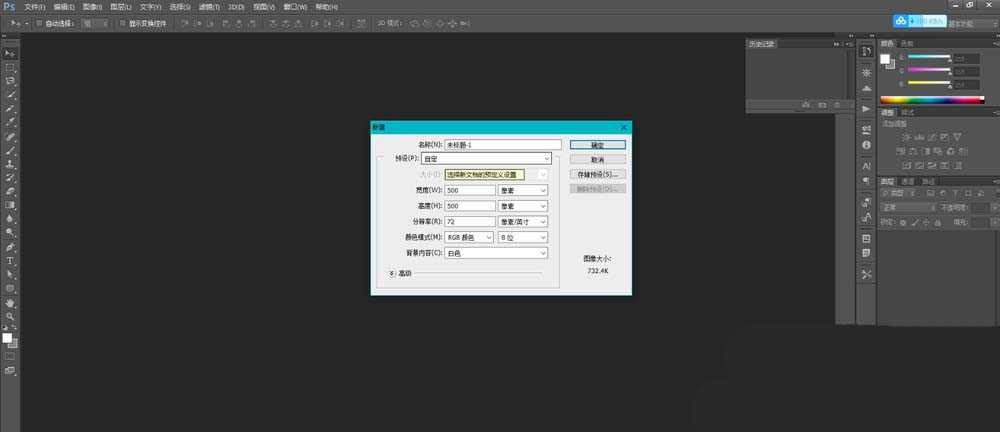This screenshot has width=1000, height=432.
Task: Click the 存储预设 button
Action: [598, 174]
